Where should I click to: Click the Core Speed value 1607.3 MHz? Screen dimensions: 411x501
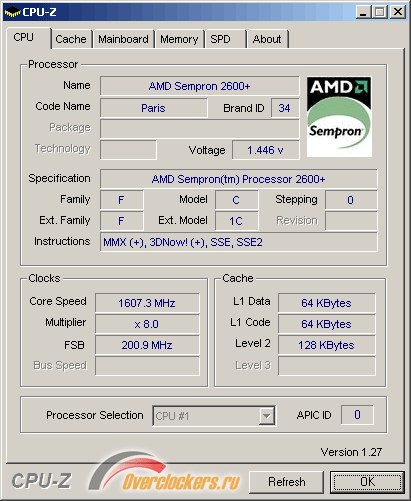[147, 303]
